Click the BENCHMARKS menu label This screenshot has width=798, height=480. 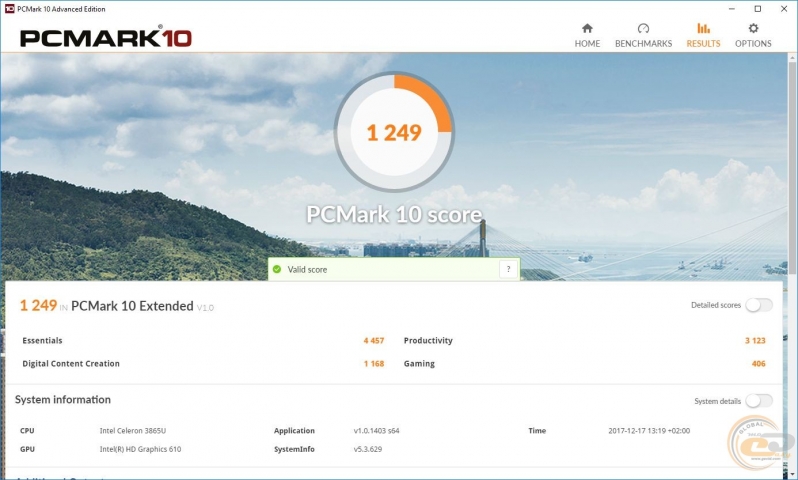point(643,44)
